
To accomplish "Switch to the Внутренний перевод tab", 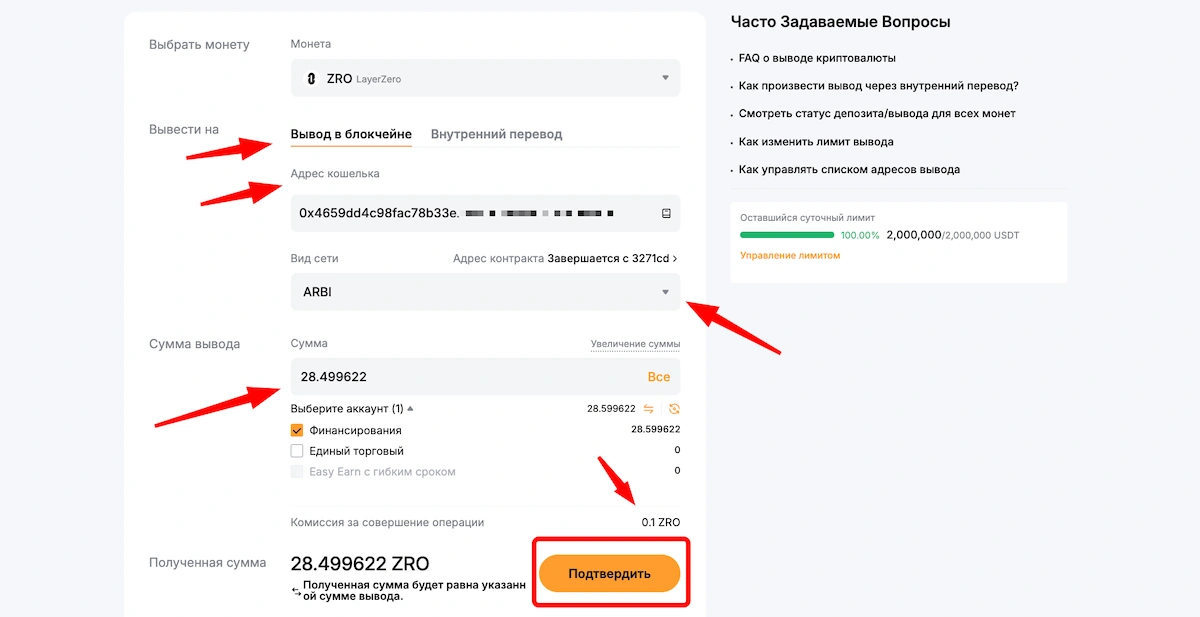I will click(x=497, y=133).
